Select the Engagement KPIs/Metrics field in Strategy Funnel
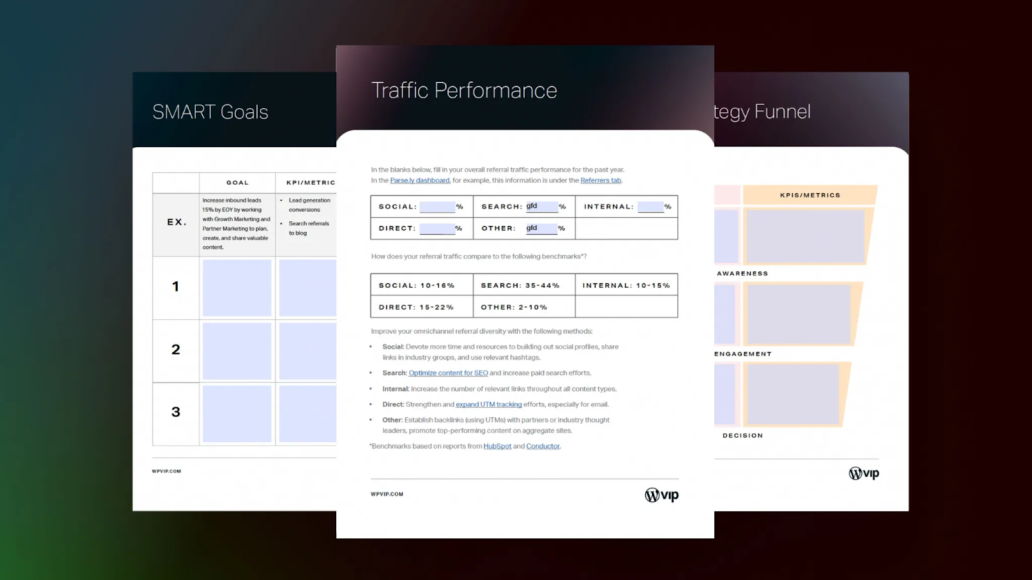 (798, 314)
